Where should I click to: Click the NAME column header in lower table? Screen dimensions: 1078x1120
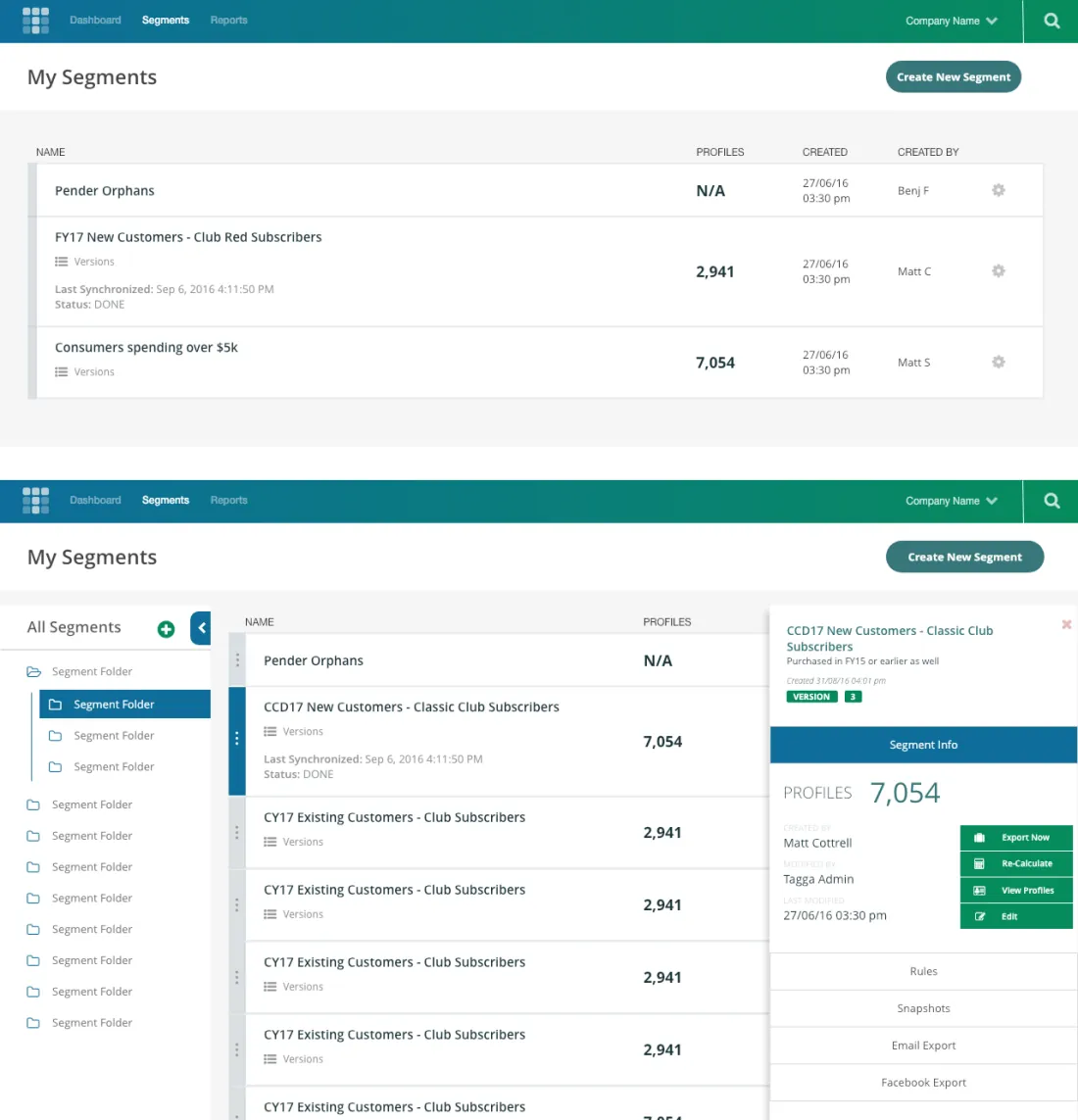click(x=260, y=622)
